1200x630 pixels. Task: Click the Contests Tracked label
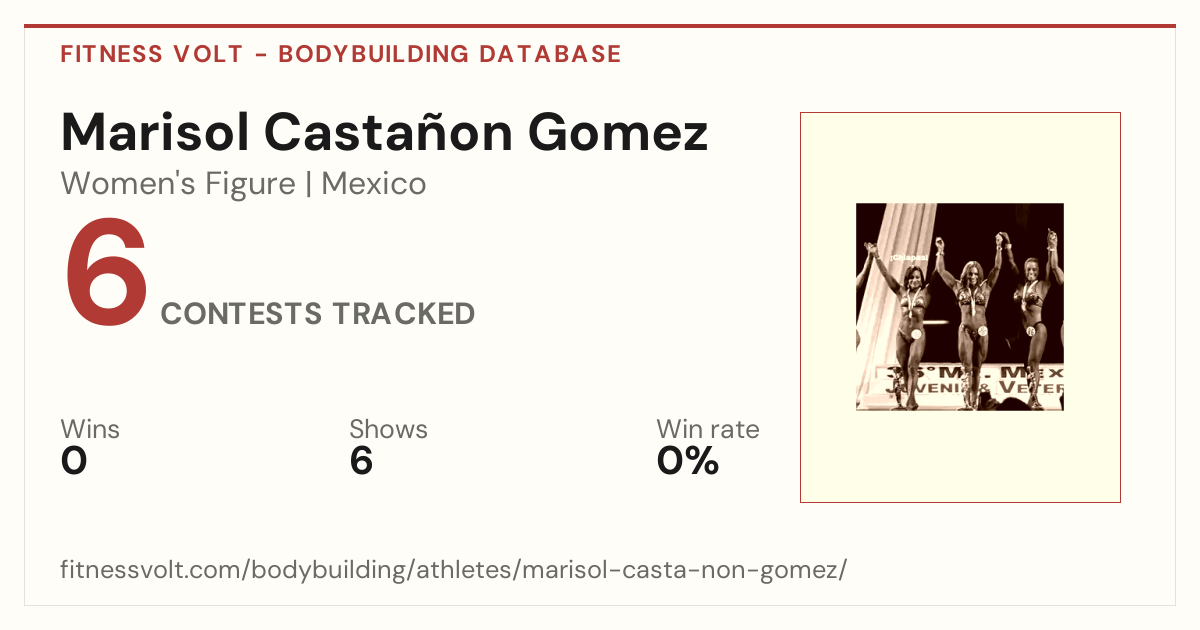click(x=318, y=314)
